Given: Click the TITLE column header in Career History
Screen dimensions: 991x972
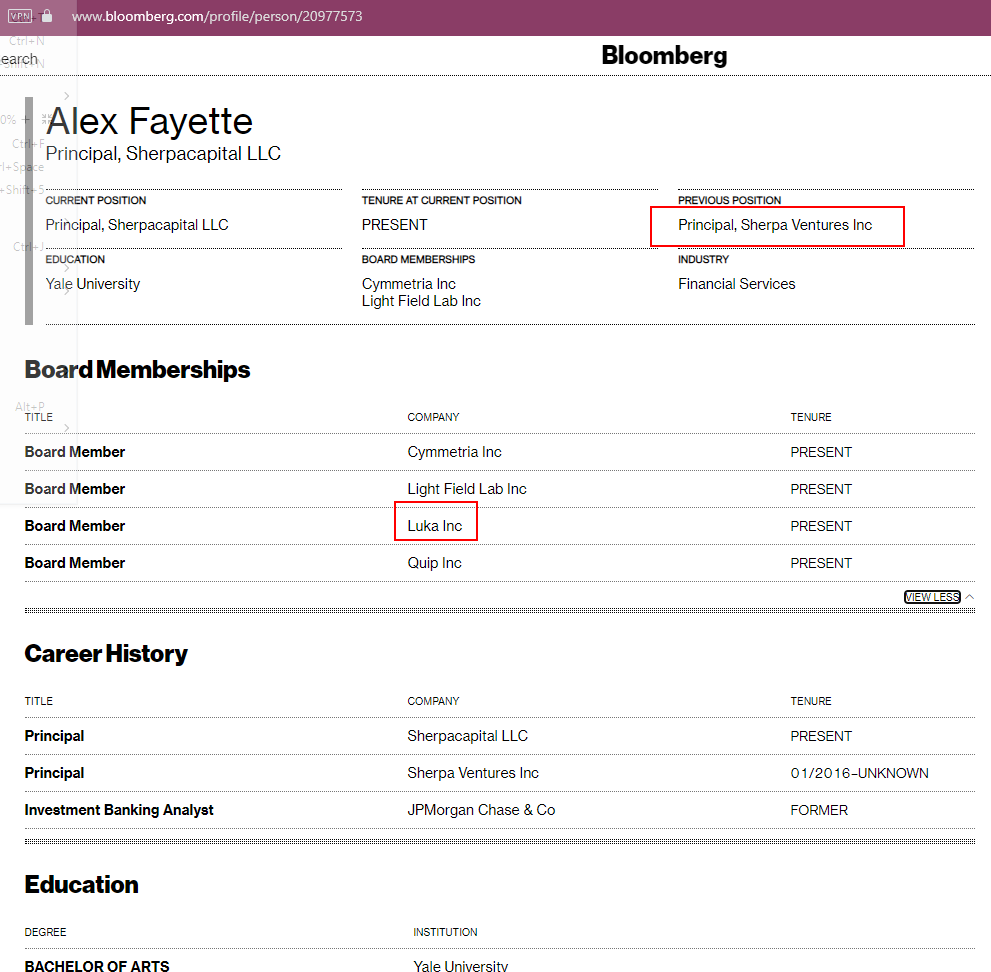Looking at the screenshot, I should click(x=39, y=701).
